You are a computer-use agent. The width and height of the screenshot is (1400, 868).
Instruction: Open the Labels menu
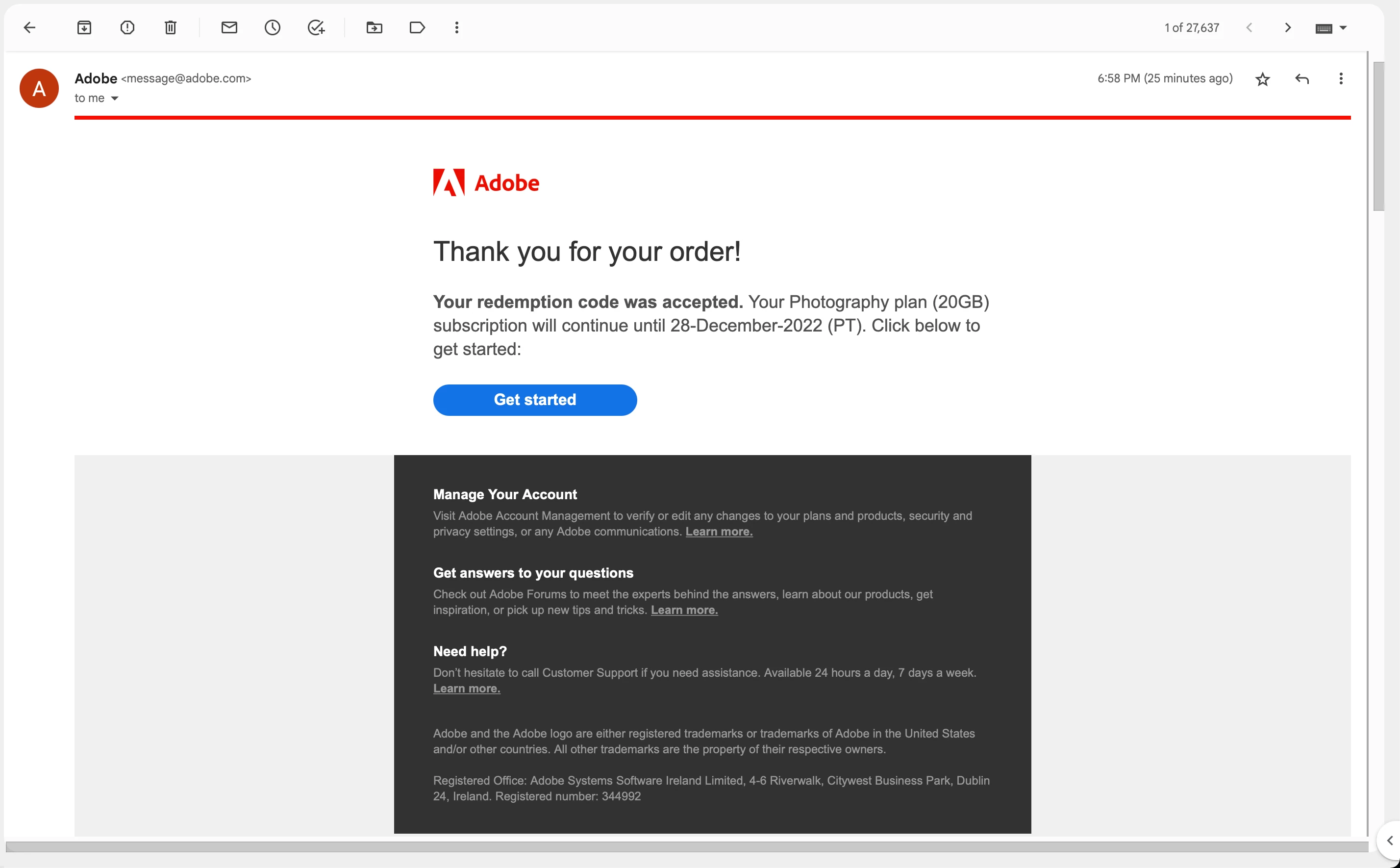click(x=417, y=27)
